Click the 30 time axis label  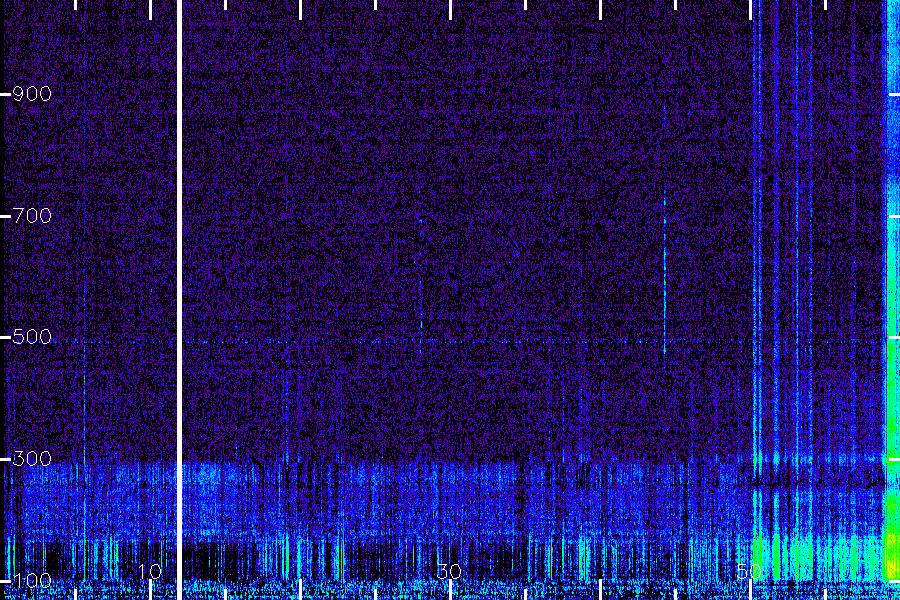[x=449, y=571]
